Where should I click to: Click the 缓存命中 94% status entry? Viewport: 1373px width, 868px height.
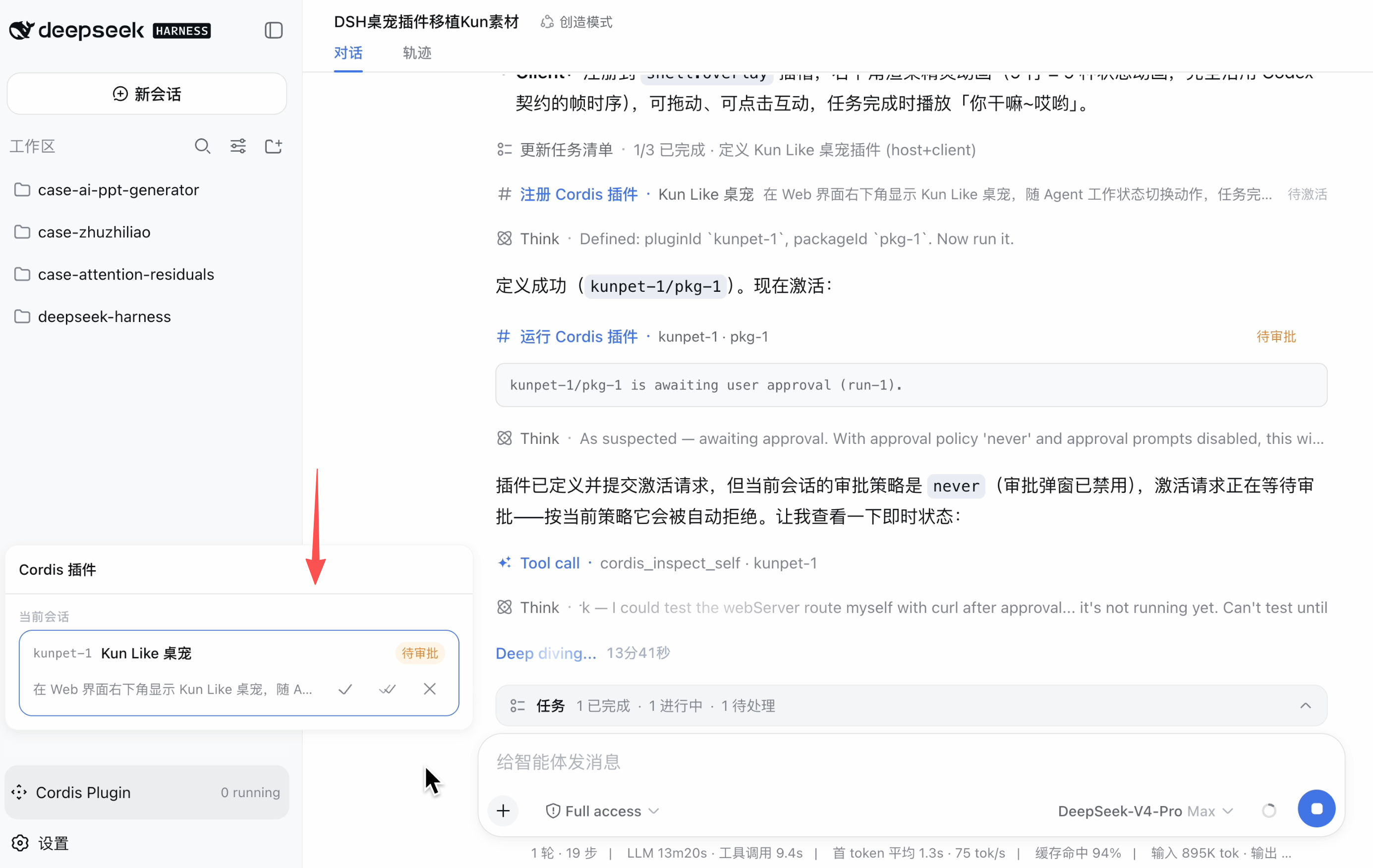click(1078, 853)
